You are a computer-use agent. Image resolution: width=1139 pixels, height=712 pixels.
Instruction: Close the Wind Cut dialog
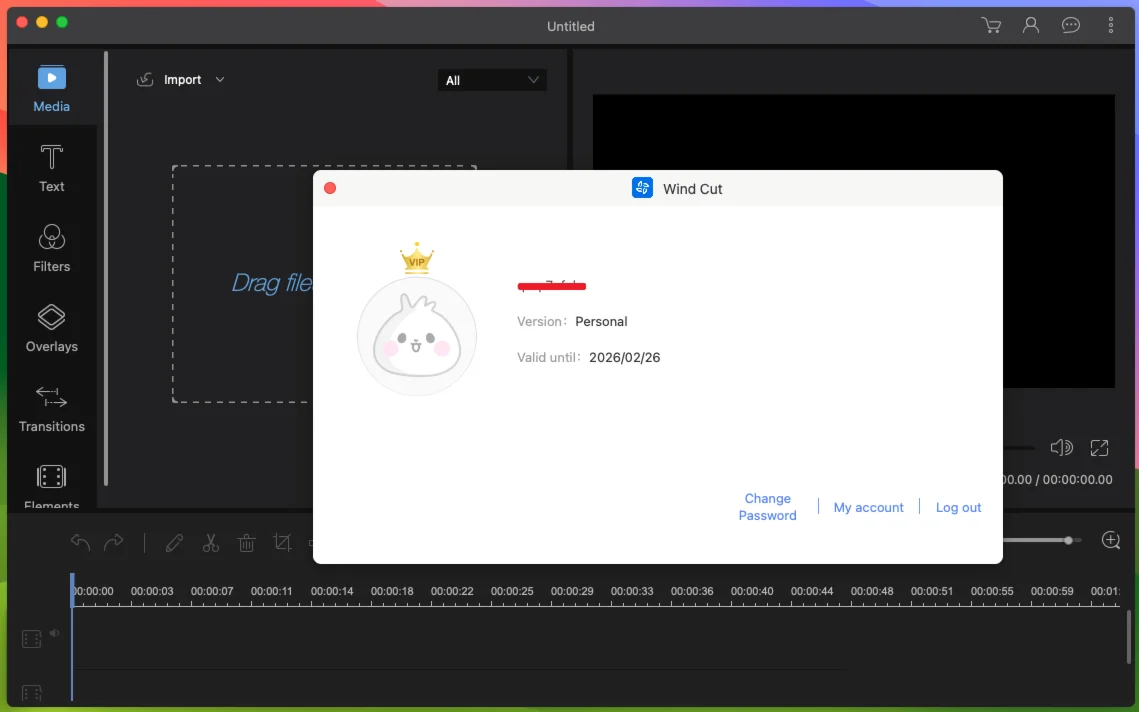(x=330, y=188)
